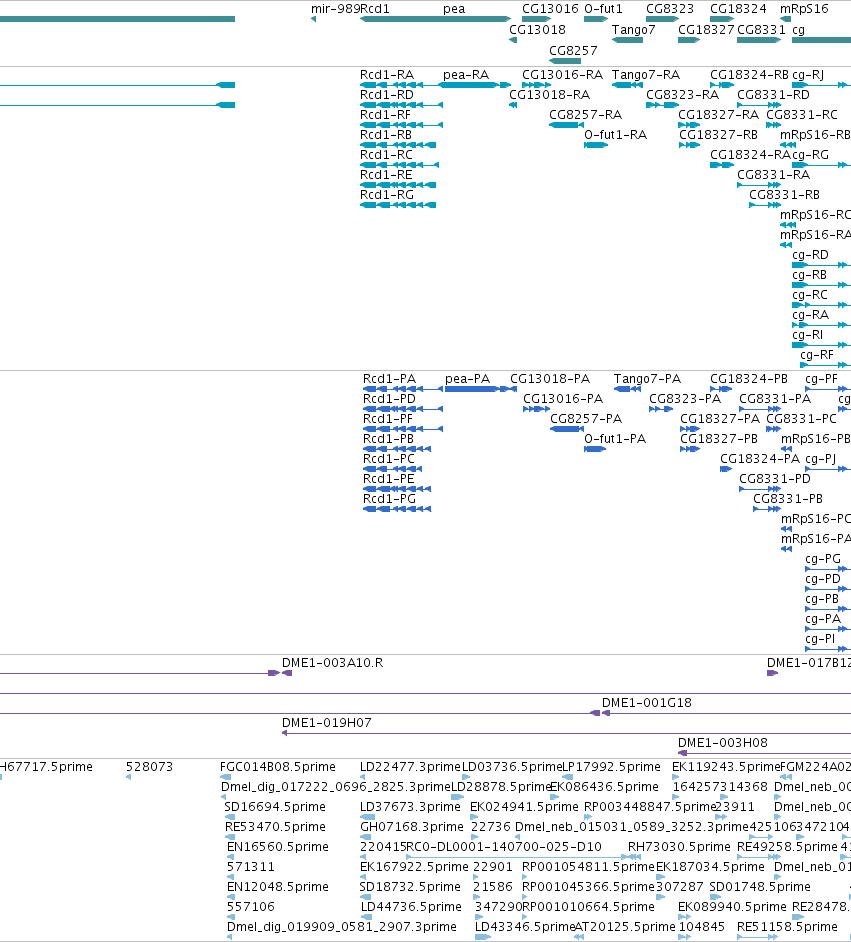The image size is (851, 942).
Task: Click transcript Rcd1-RE label
Action: [x=386, y=175]
